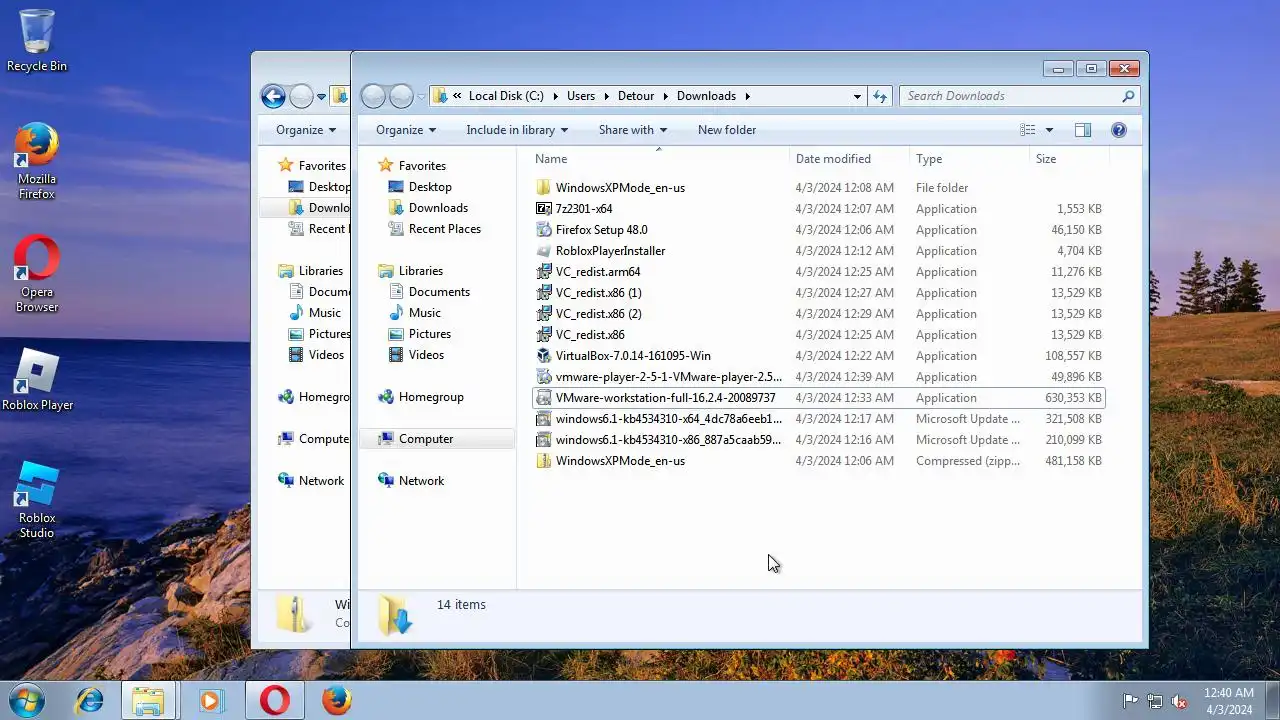Select Downloads in the front window navigation pane
Screen dimensions: 1280x720
(438, 208)
